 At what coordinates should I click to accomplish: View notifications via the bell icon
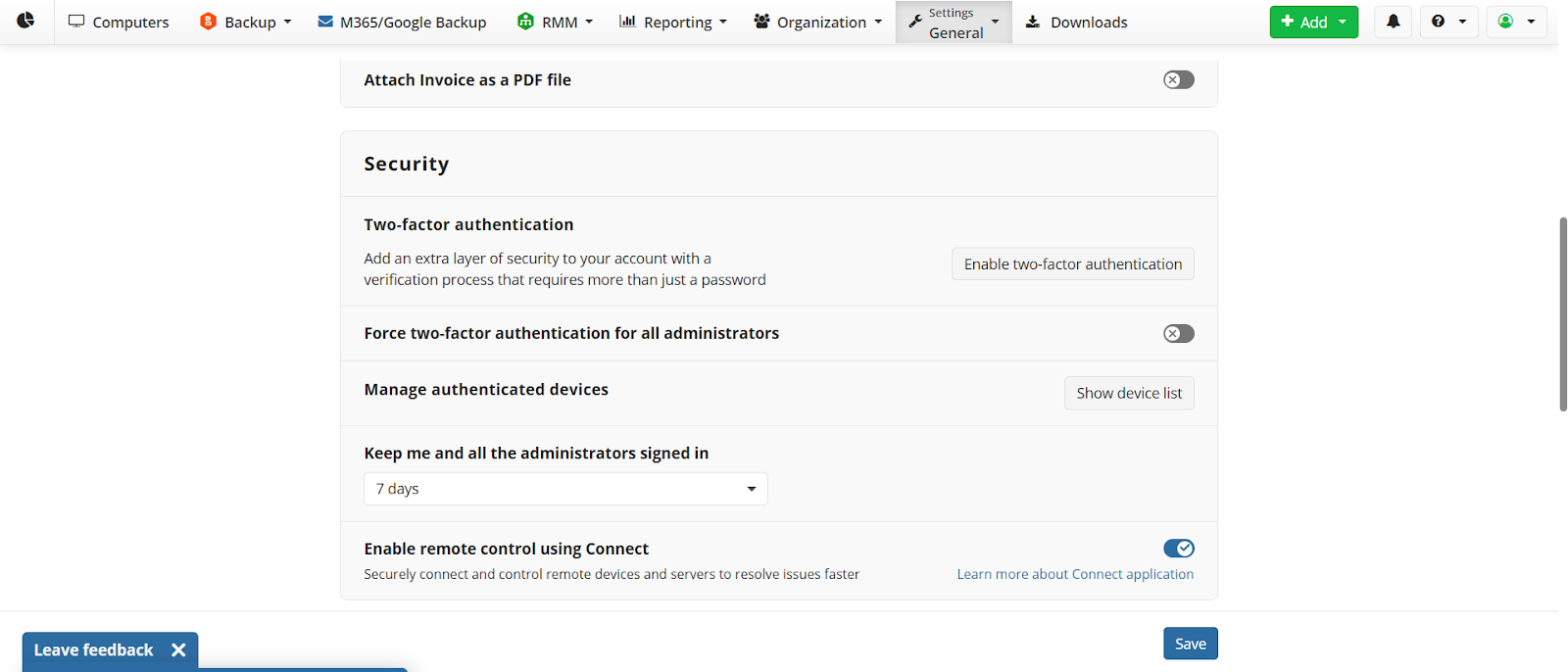point(1393,21)
